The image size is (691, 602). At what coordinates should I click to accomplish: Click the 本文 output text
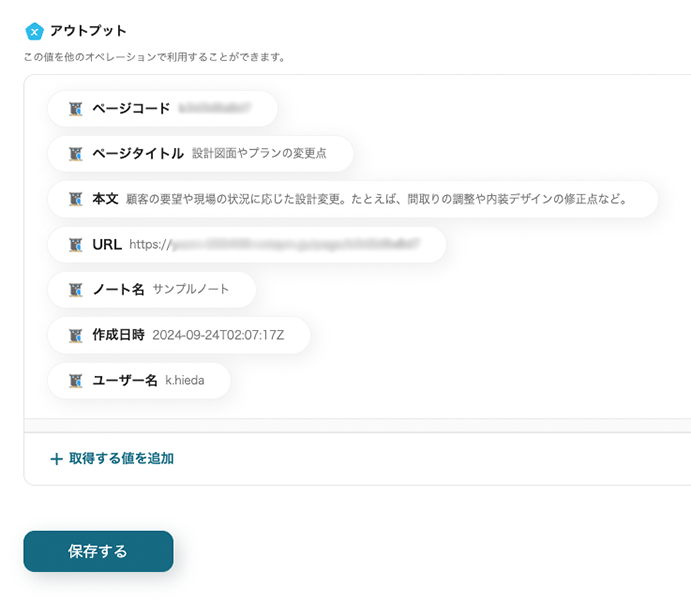pos(375,199)
